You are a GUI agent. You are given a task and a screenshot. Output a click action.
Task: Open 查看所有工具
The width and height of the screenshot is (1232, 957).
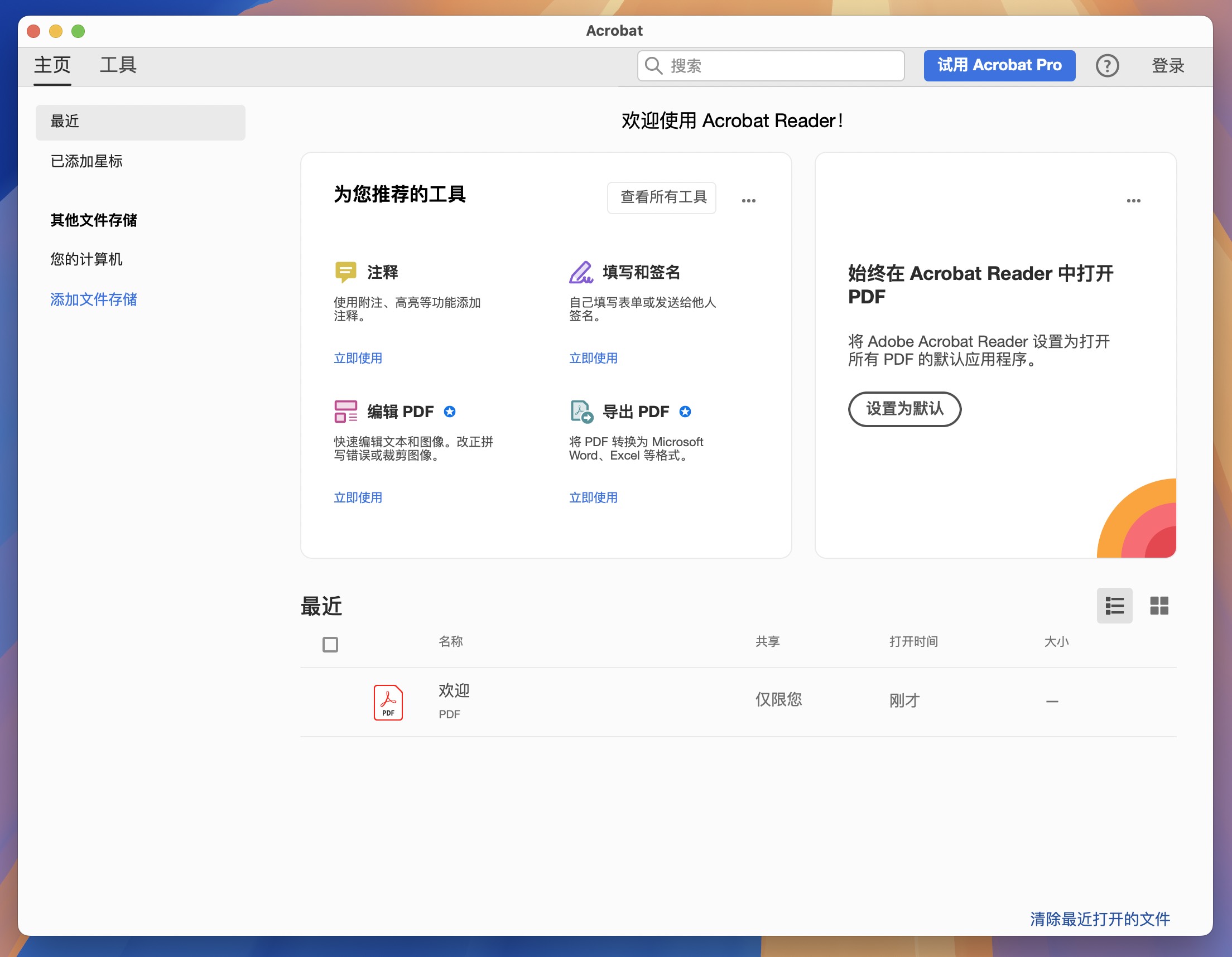coord(662,197)
